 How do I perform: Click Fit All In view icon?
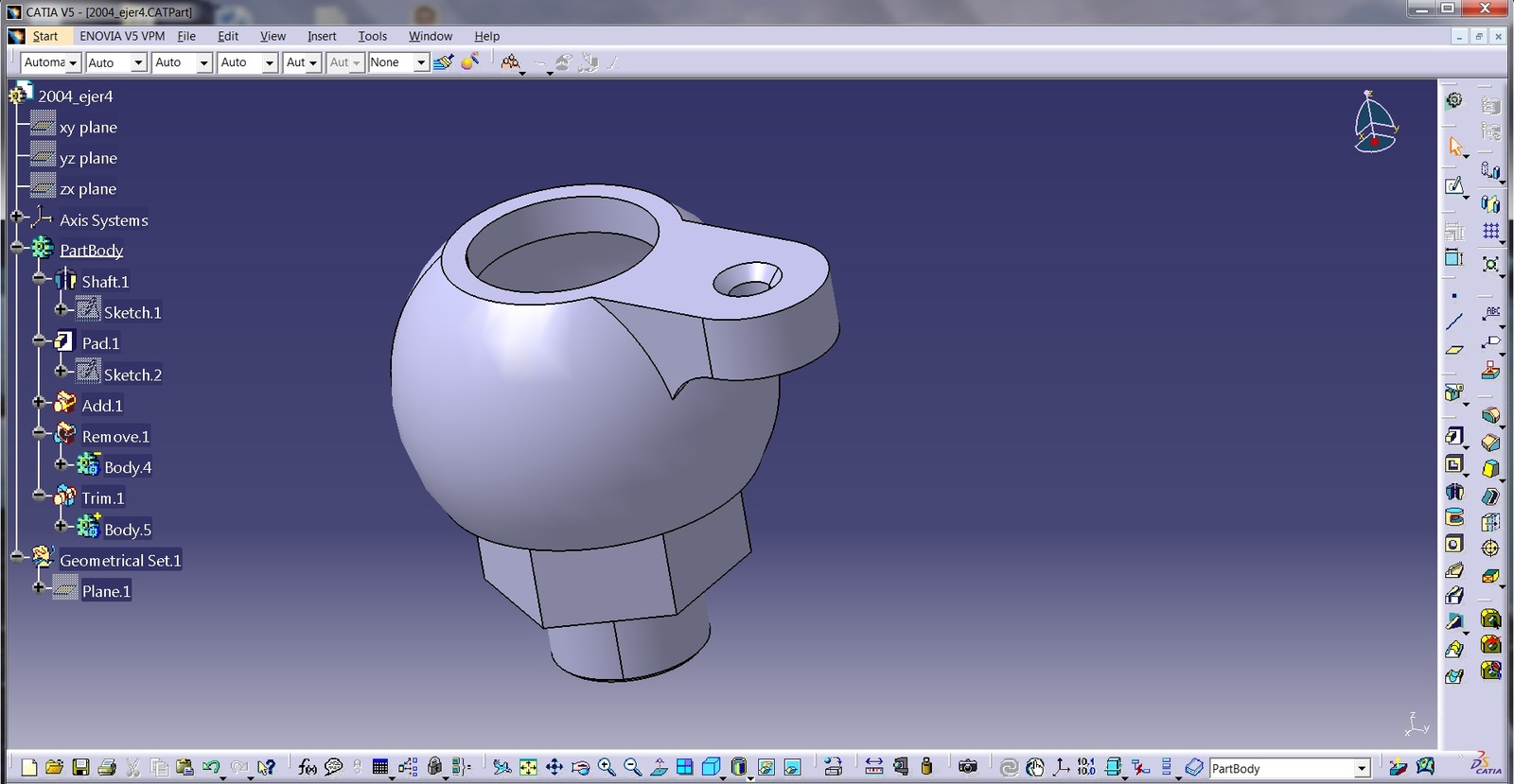click(528, 767)
